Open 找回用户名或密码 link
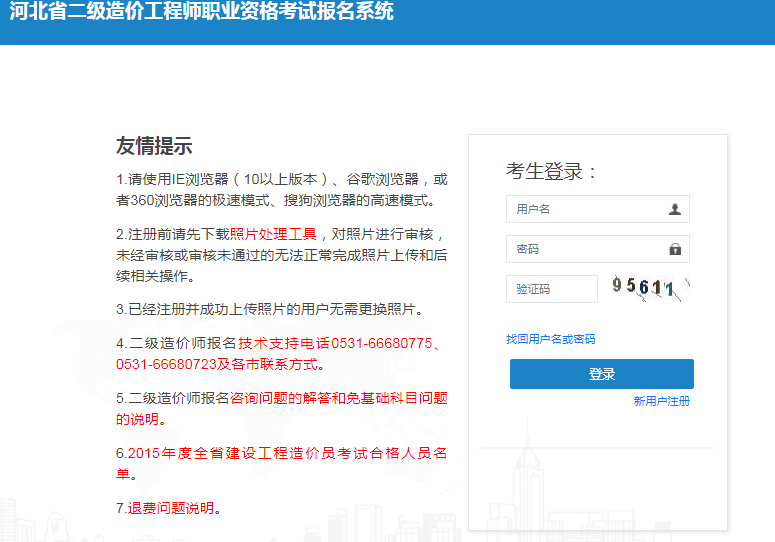The image size is (775, 542). click(551, 339)
